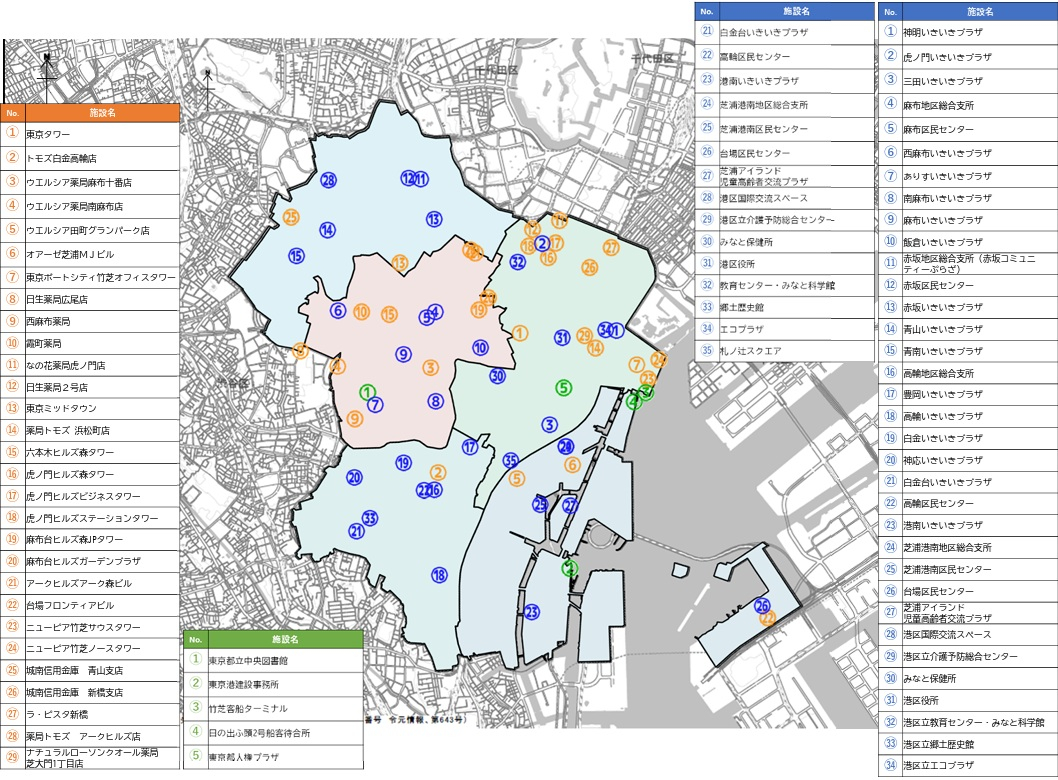Click blue marker 23 on the map

point(532,612)
